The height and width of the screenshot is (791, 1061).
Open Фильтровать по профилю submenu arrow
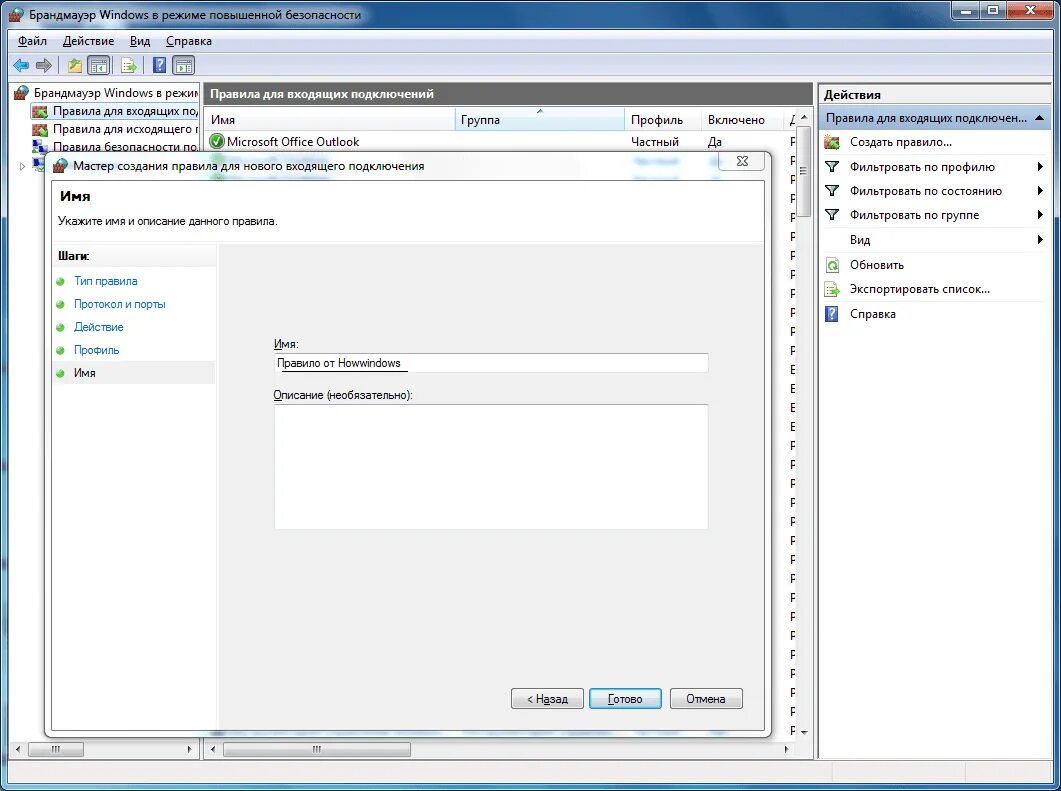coord(1040,166)
